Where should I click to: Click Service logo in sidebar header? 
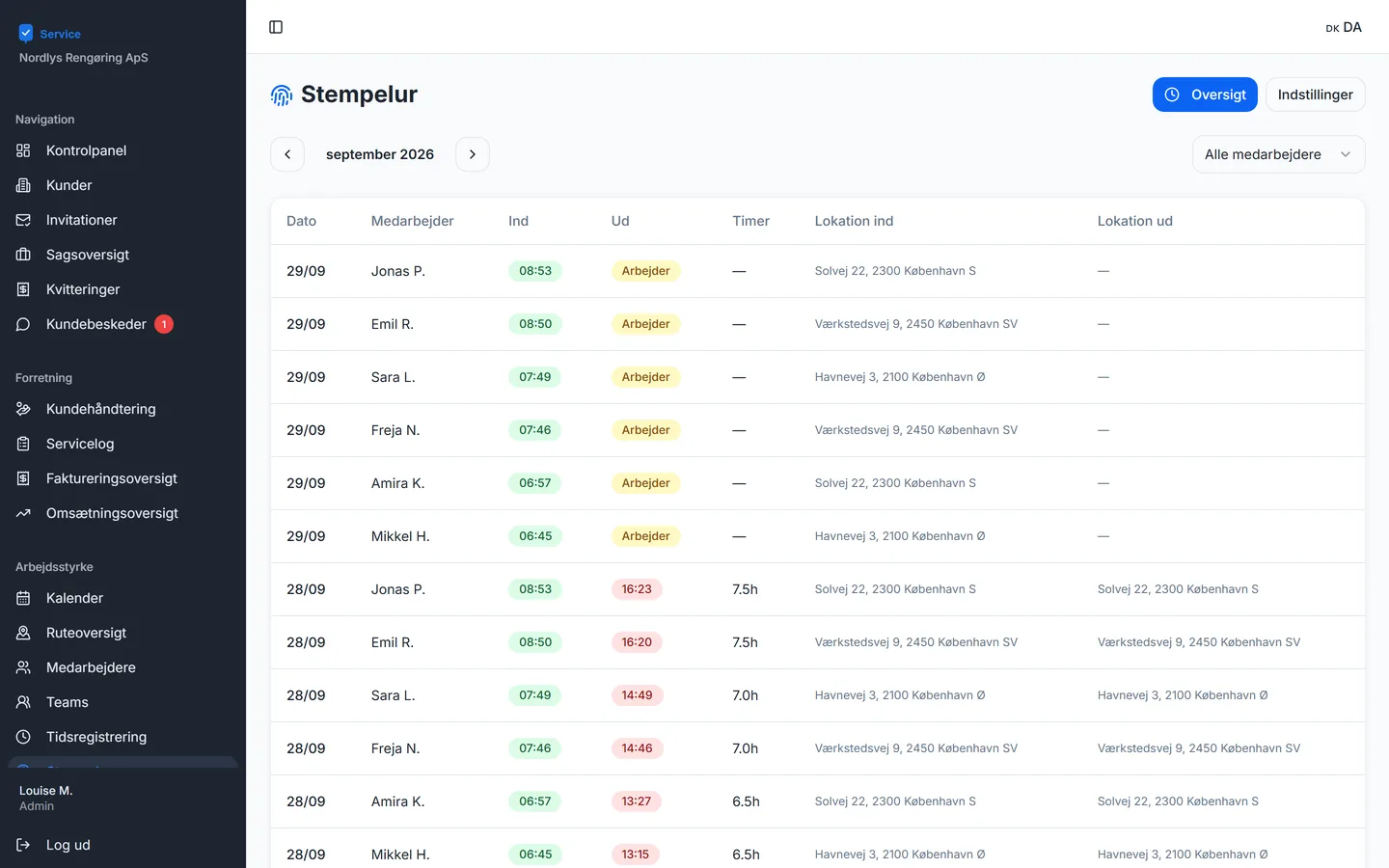click(50, 34)
